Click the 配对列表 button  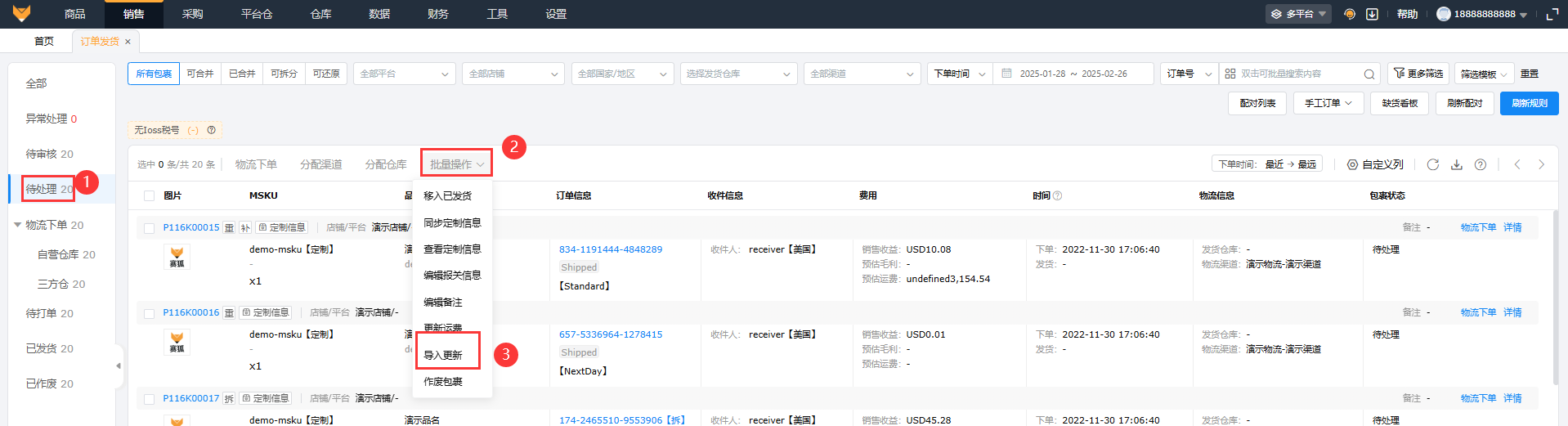point(1257,103)
